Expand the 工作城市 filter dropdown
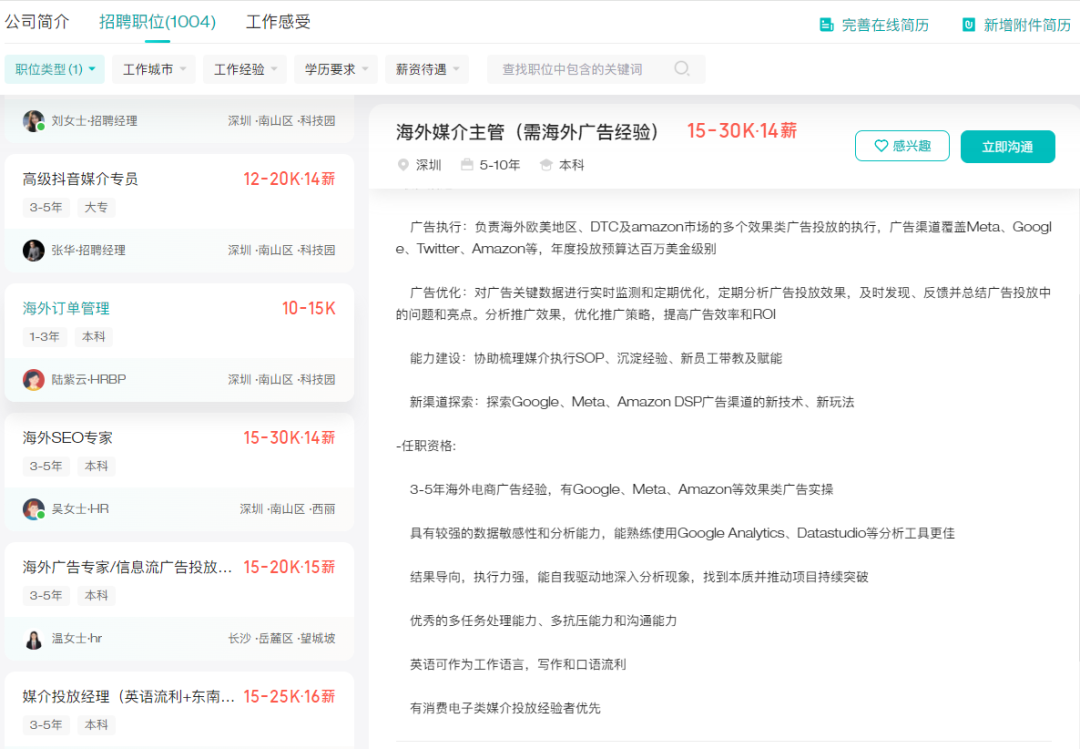This screenshot has width=1080, height=749. coord(152,68)
